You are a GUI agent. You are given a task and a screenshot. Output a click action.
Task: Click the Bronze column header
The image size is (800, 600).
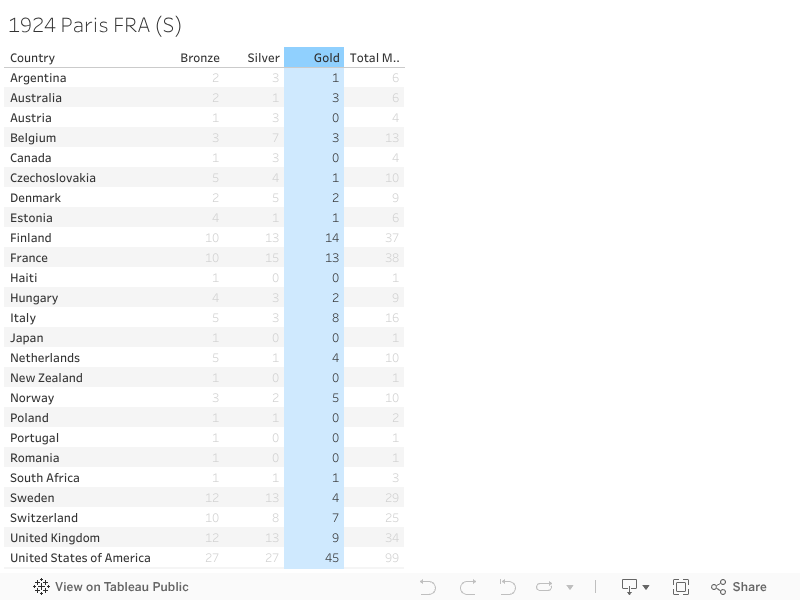(x=200, y=58)
